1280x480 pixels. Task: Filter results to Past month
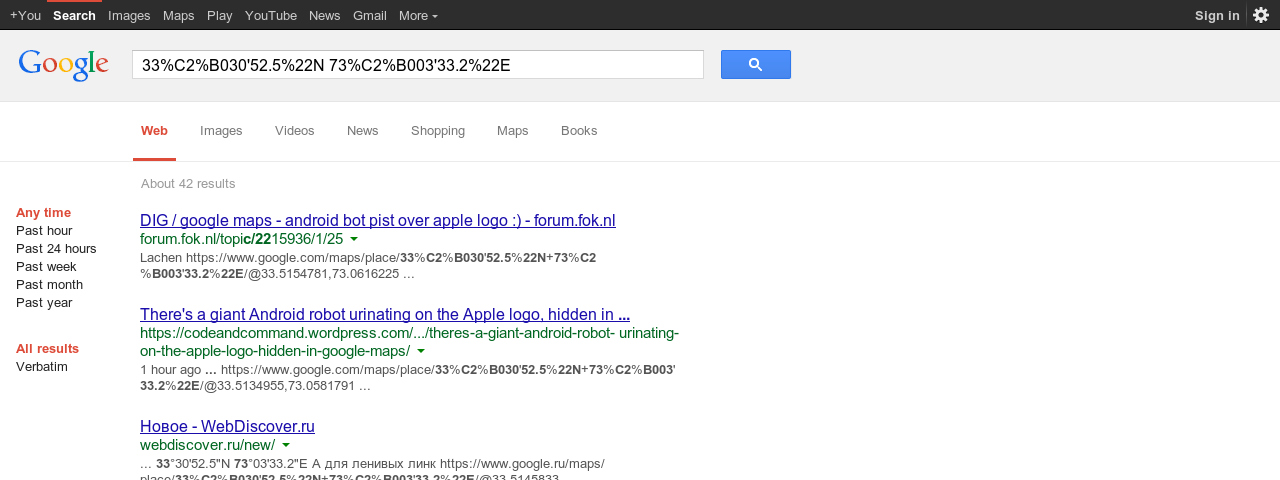click(49, 285)
